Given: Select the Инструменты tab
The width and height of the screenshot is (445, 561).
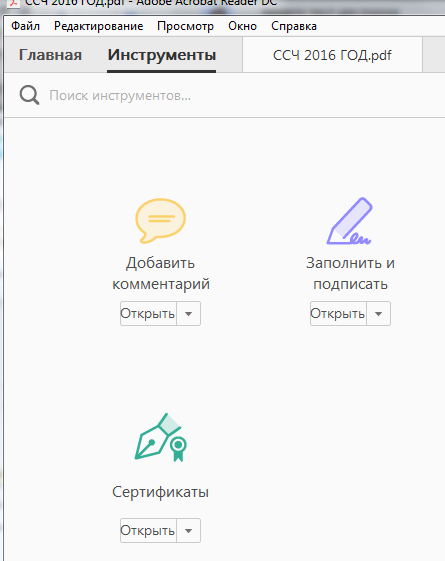Looking at the screenshot, I should (162, 55).
